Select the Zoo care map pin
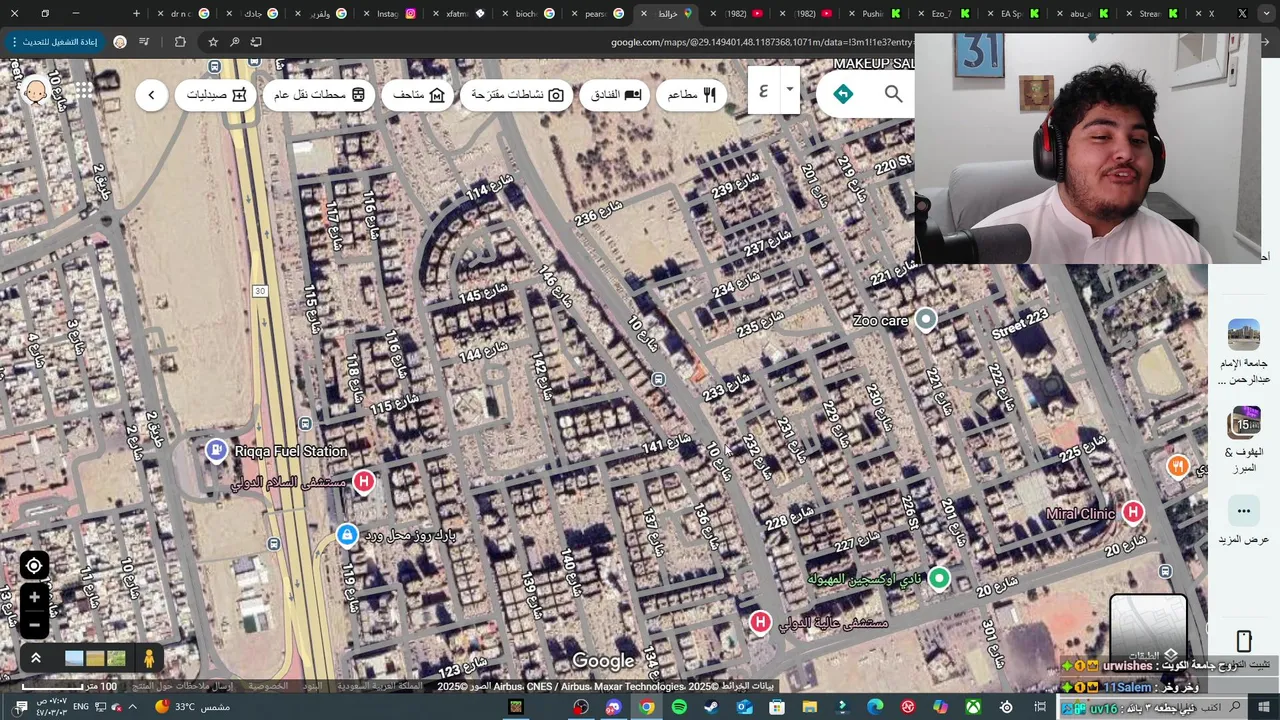 tap(926, 320)
